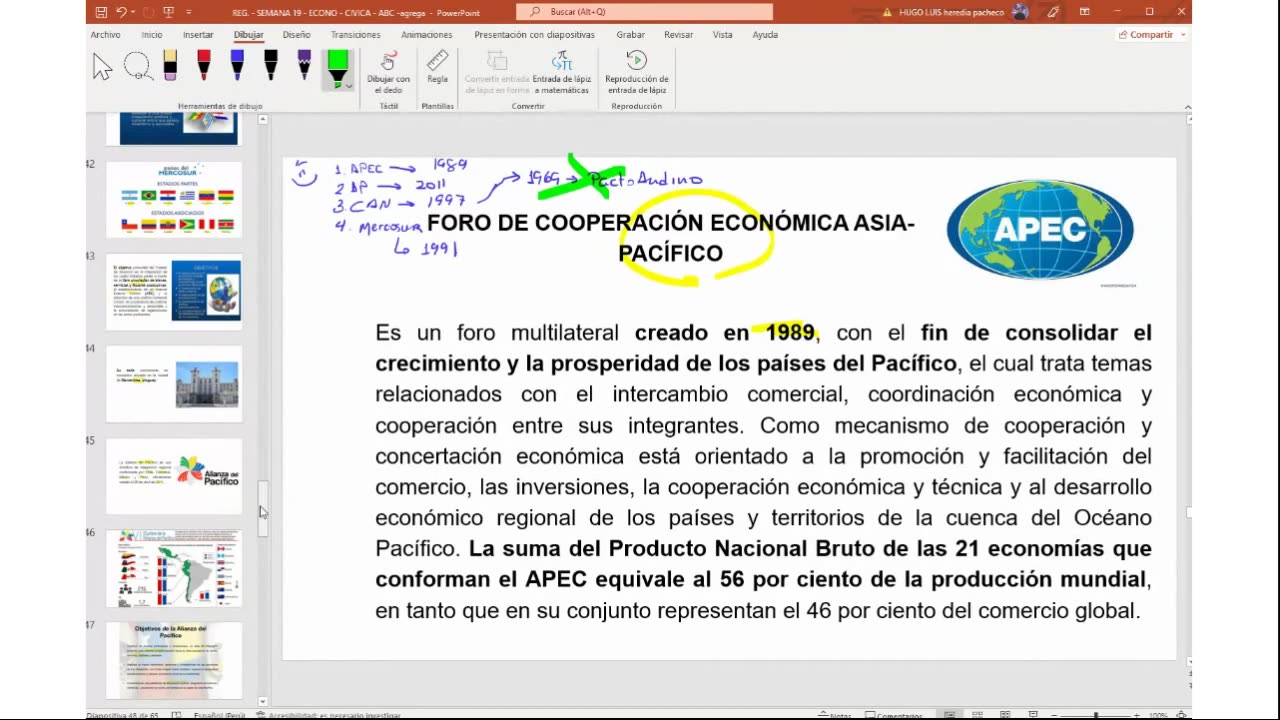Open the Transiciones tab
The image size is (1280, 720).
[356, 34]
